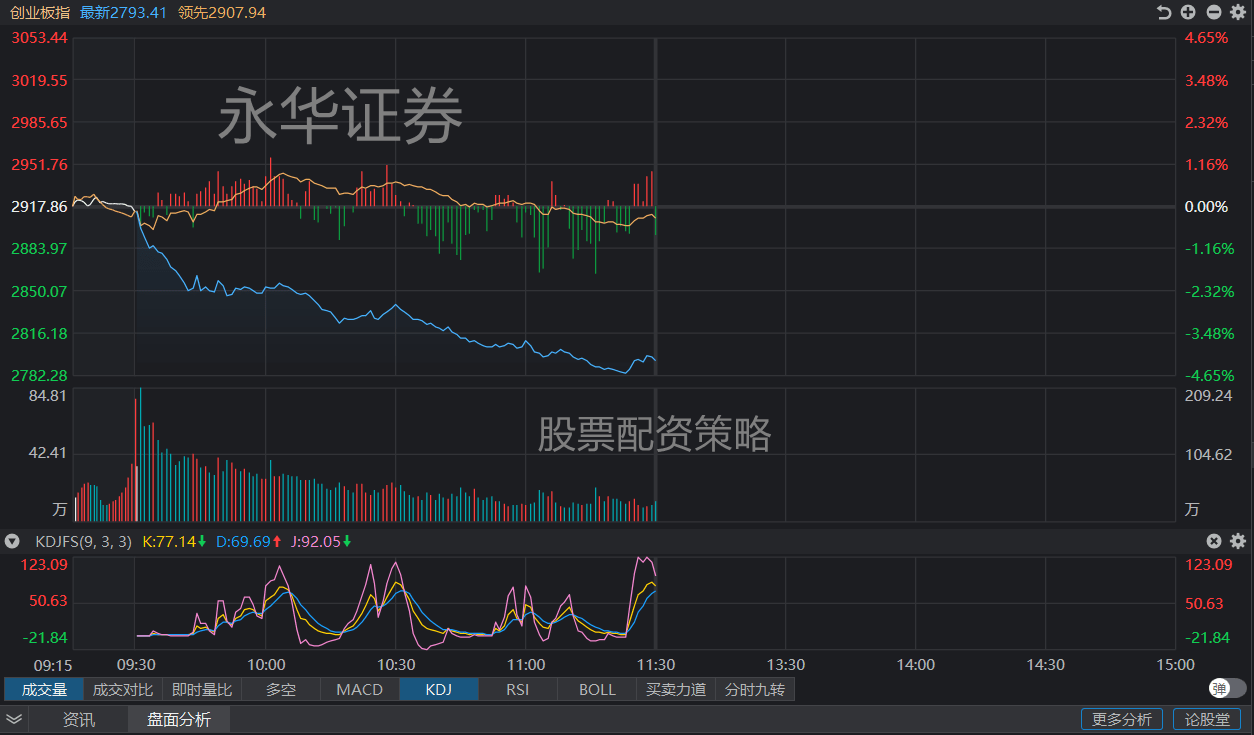Image resolution: width=1254 pixels, height=735 pixels.
Task: Open the 论股堂 forum button
Action: tap(1207, 719)
